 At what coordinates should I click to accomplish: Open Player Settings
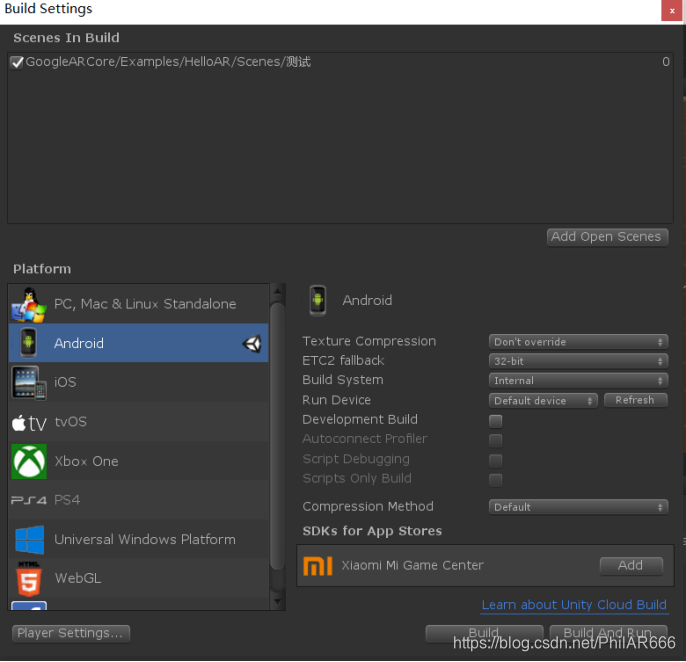tap(71, 634)
